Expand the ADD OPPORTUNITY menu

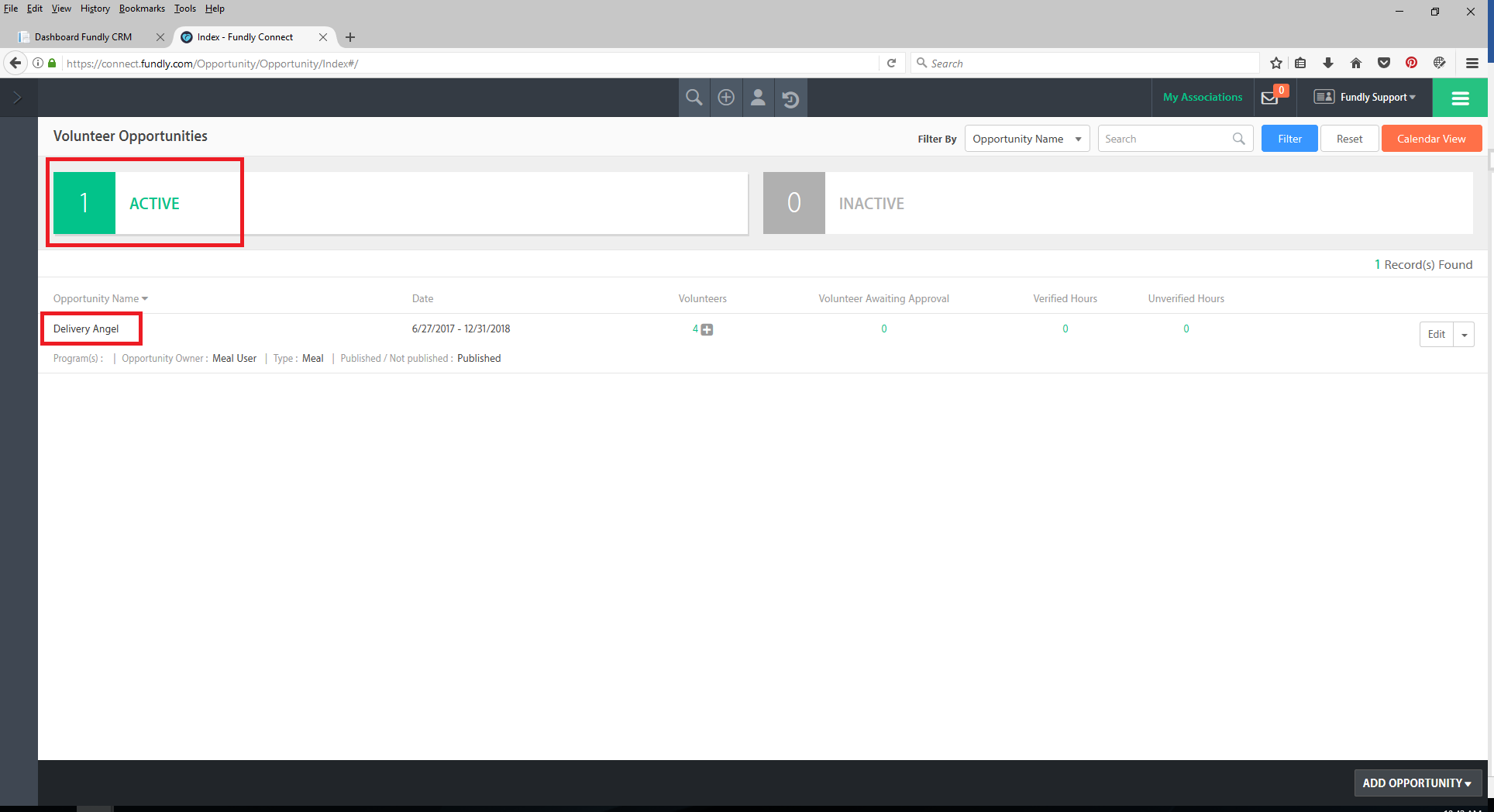click(1417, 783)
